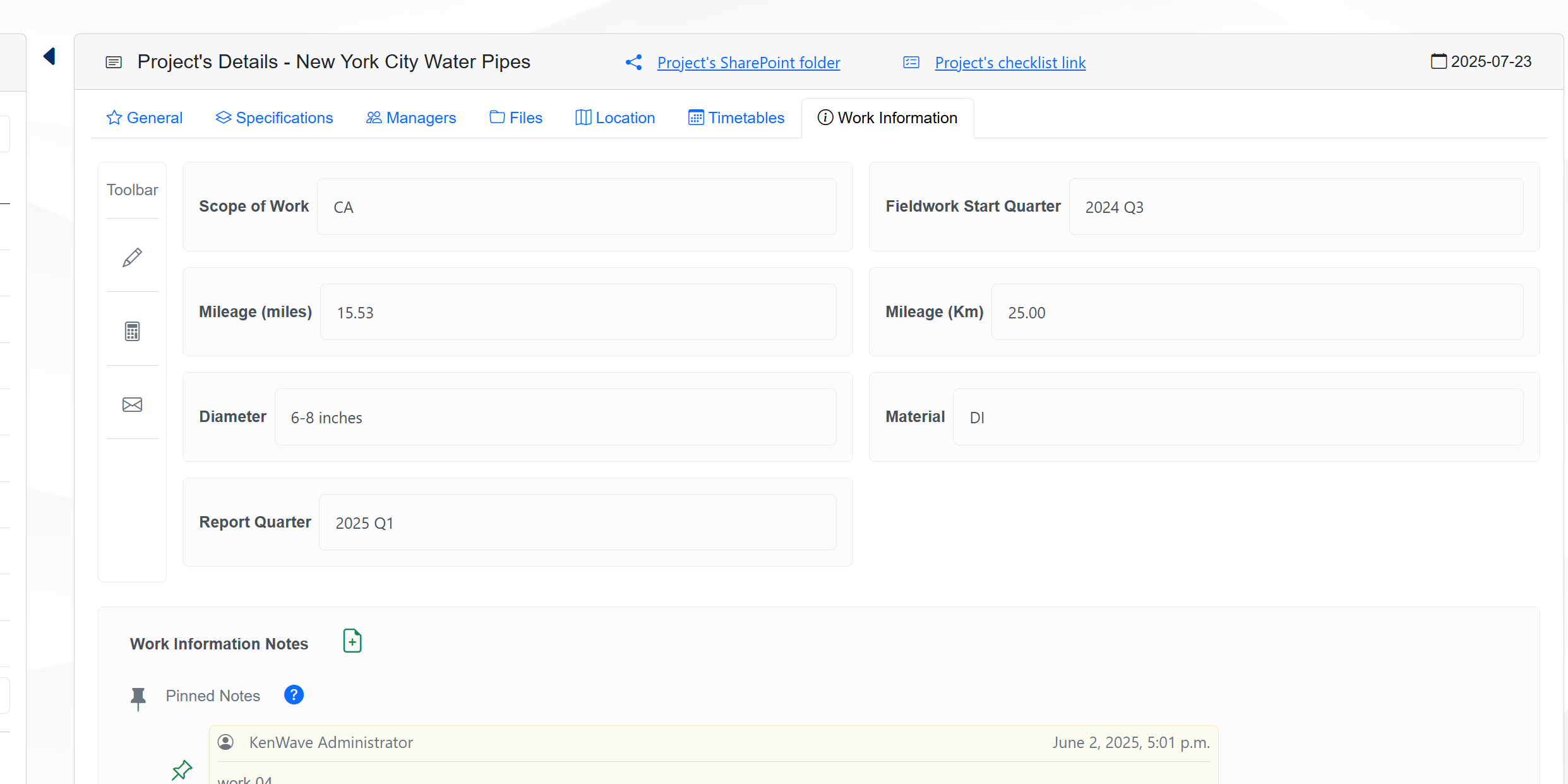Viewport: 1568px width, 784px height.
Task: Click the pencil edit icon in Toolbar
Action: pos(132,257)
